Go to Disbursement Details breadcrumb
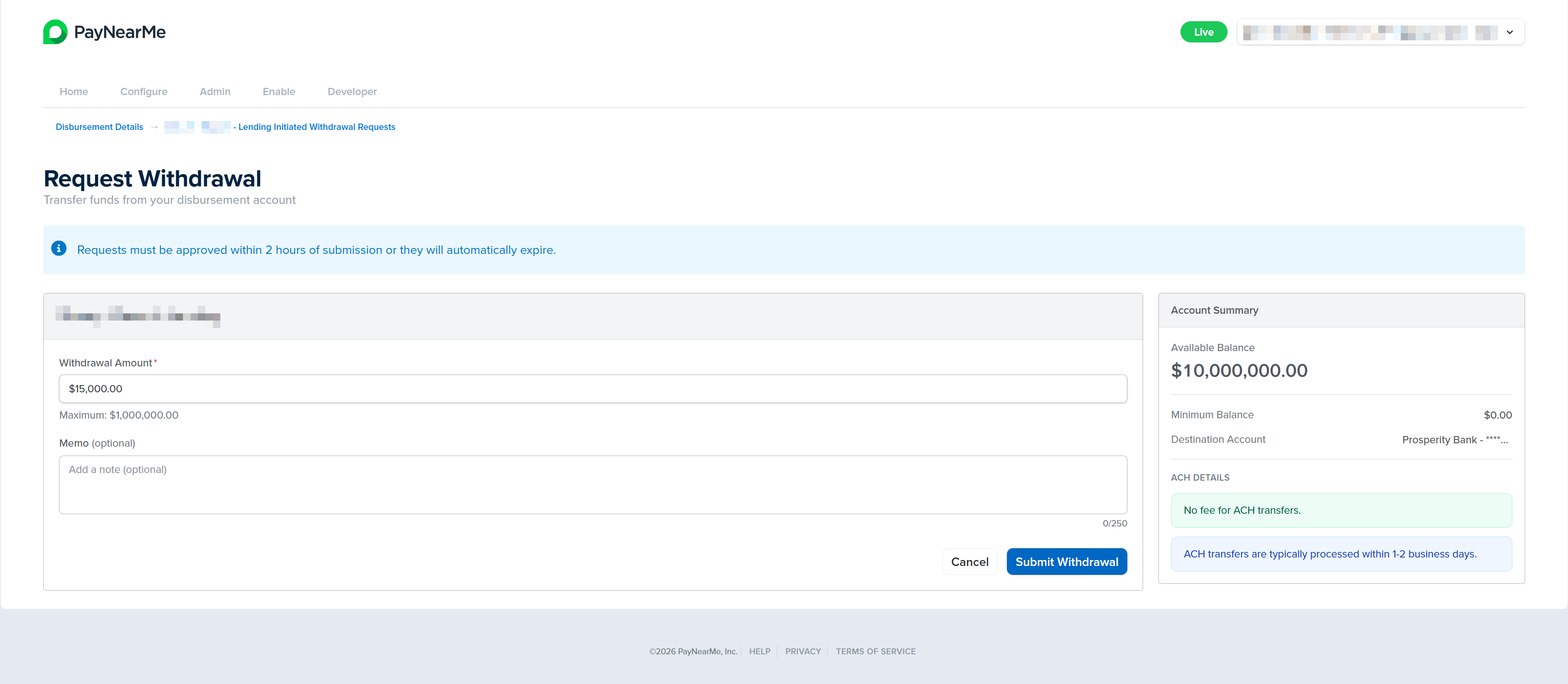The width and height of the screenshot is (1568, 684). 99,127
